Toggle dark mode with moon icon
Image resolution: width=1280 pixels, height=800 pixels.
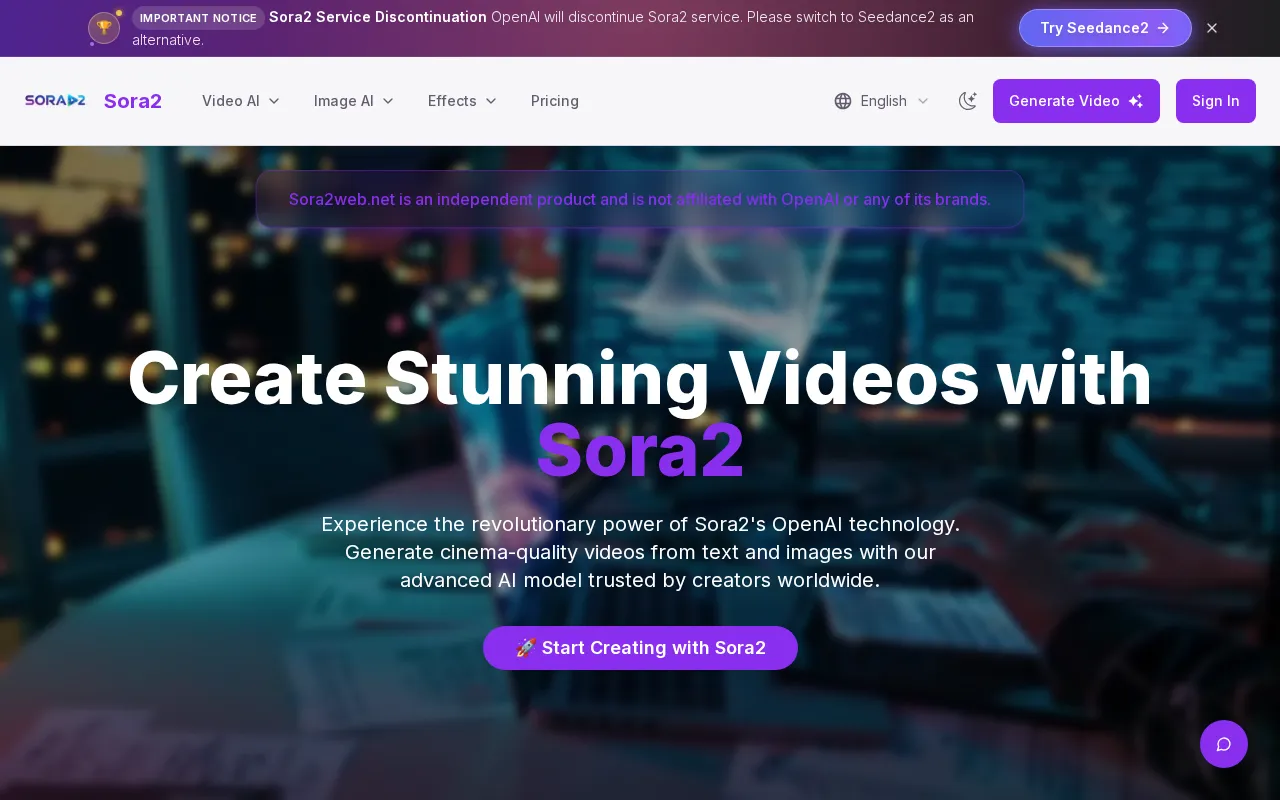[x=967, y=101]
